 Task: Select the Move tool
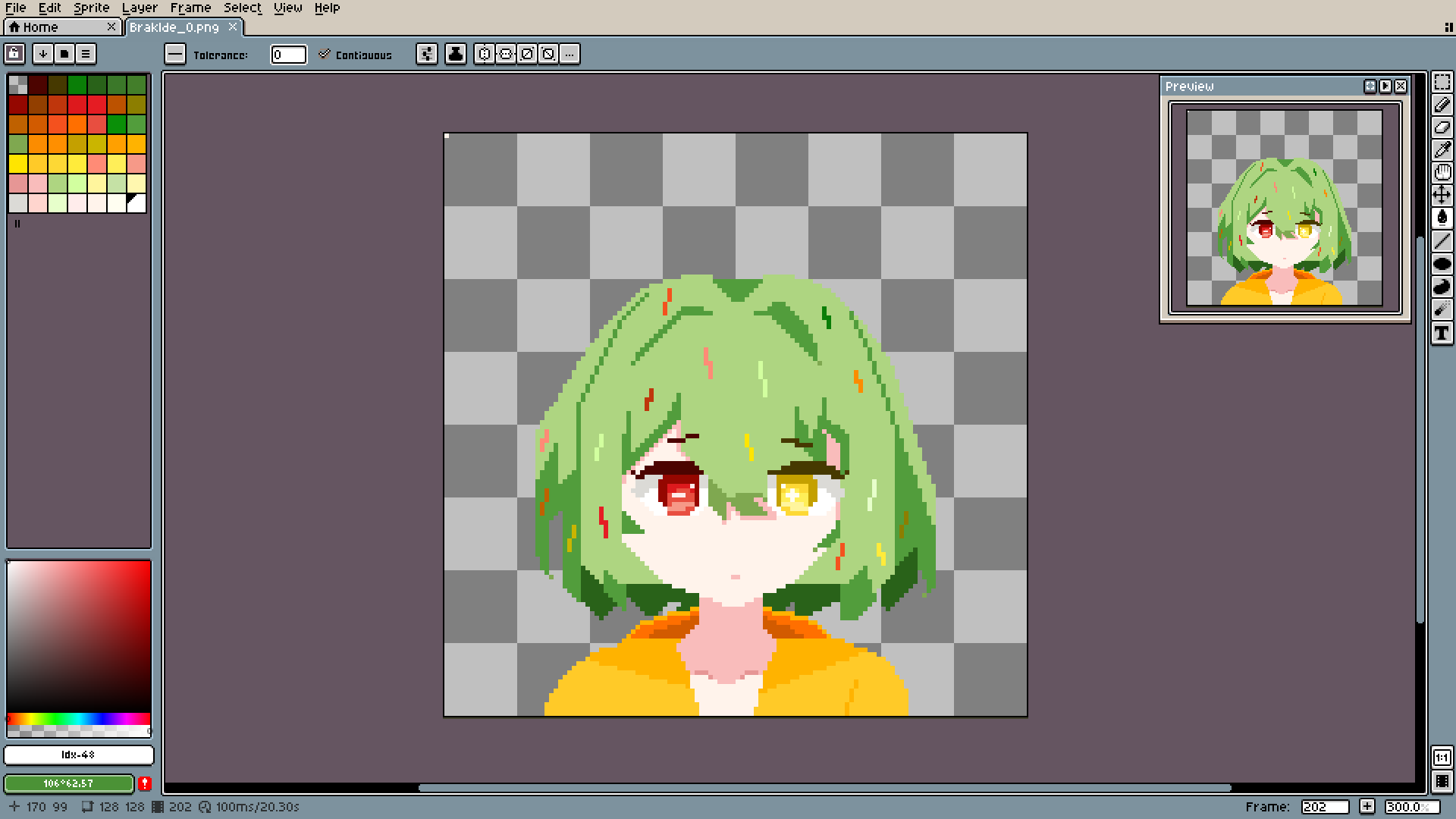point(1442,196)
